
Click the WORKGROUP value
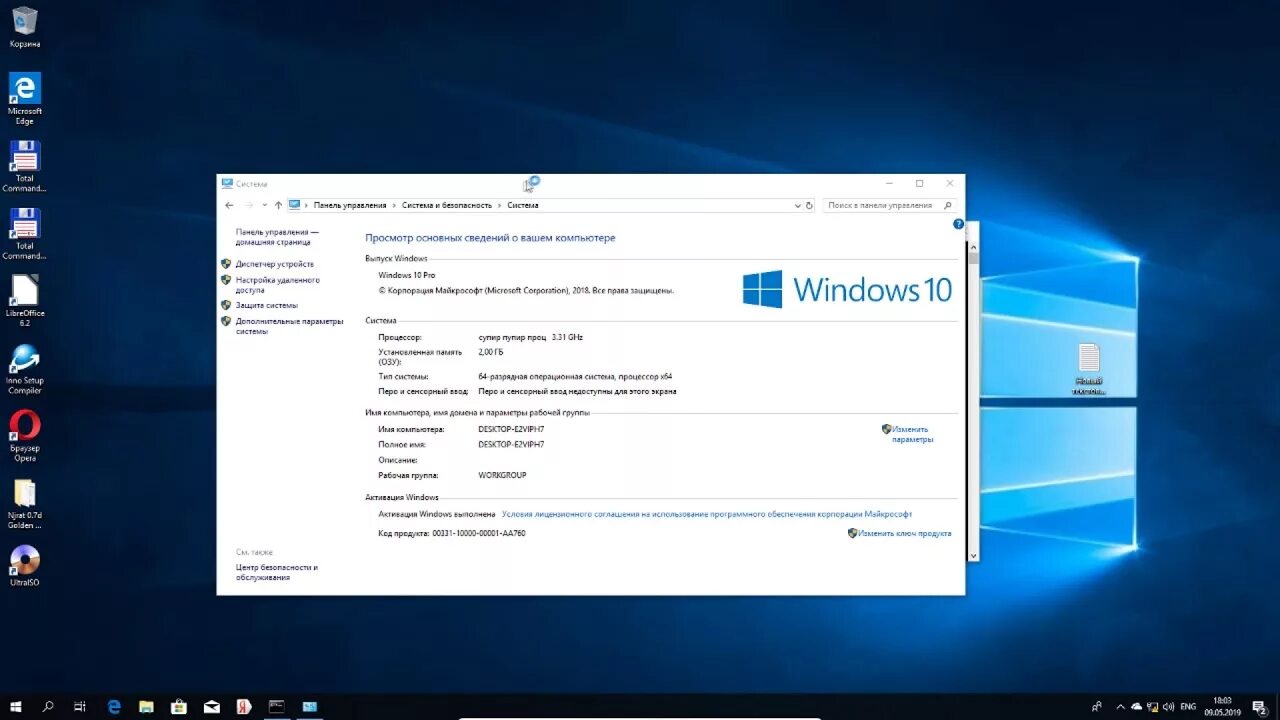point(502,475)
